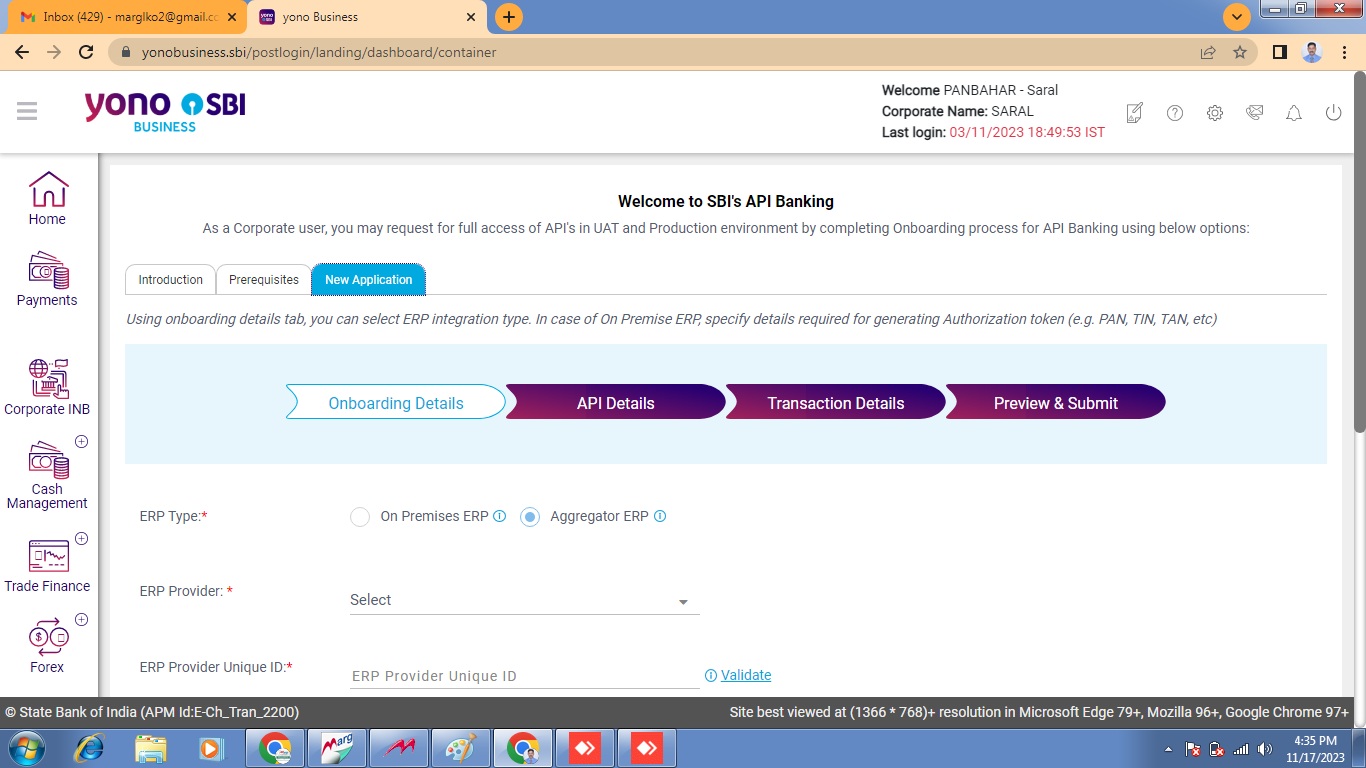
Task: Click the Validate link
Action: coord(746,675)
